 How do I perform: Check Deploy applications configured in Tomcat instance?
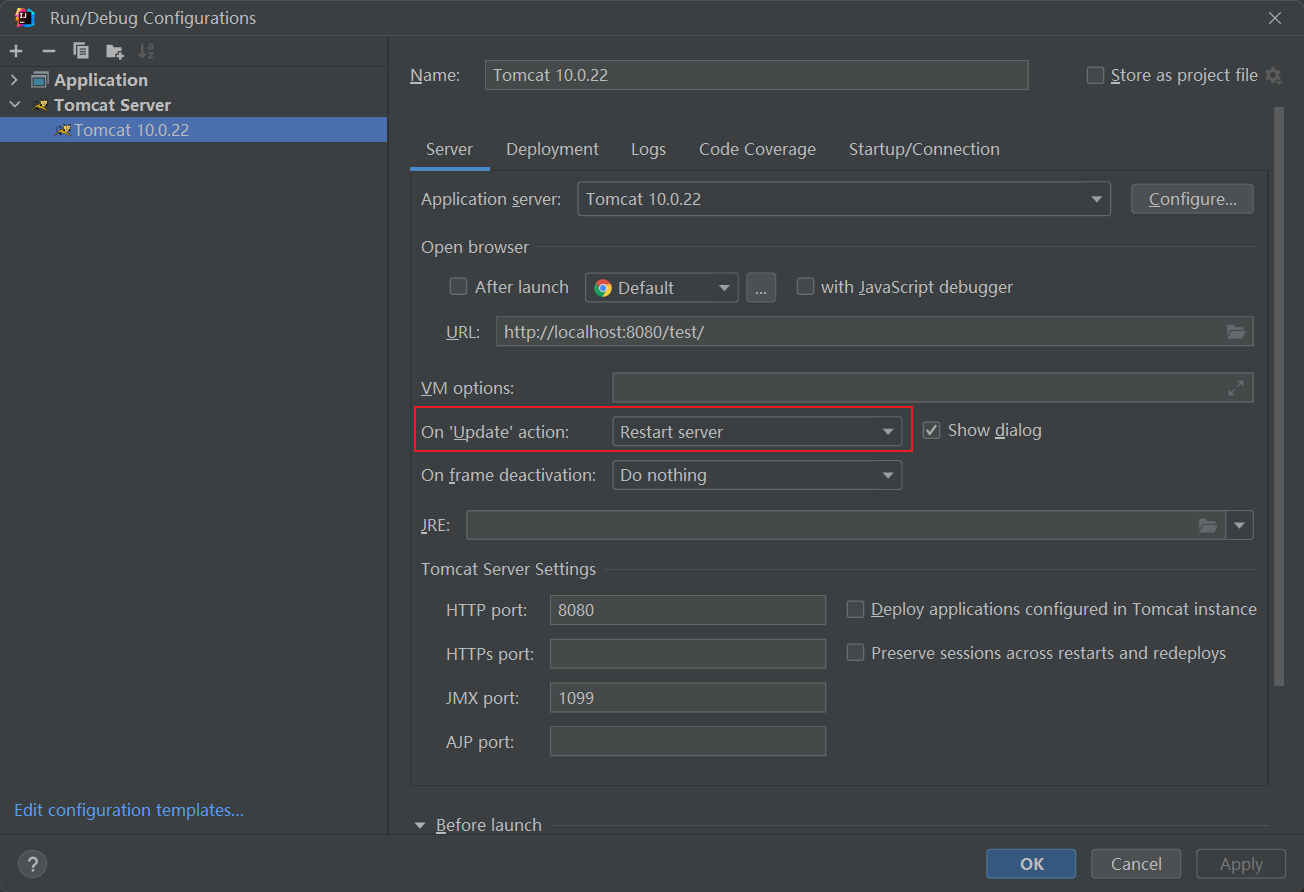tap(855, 609)
